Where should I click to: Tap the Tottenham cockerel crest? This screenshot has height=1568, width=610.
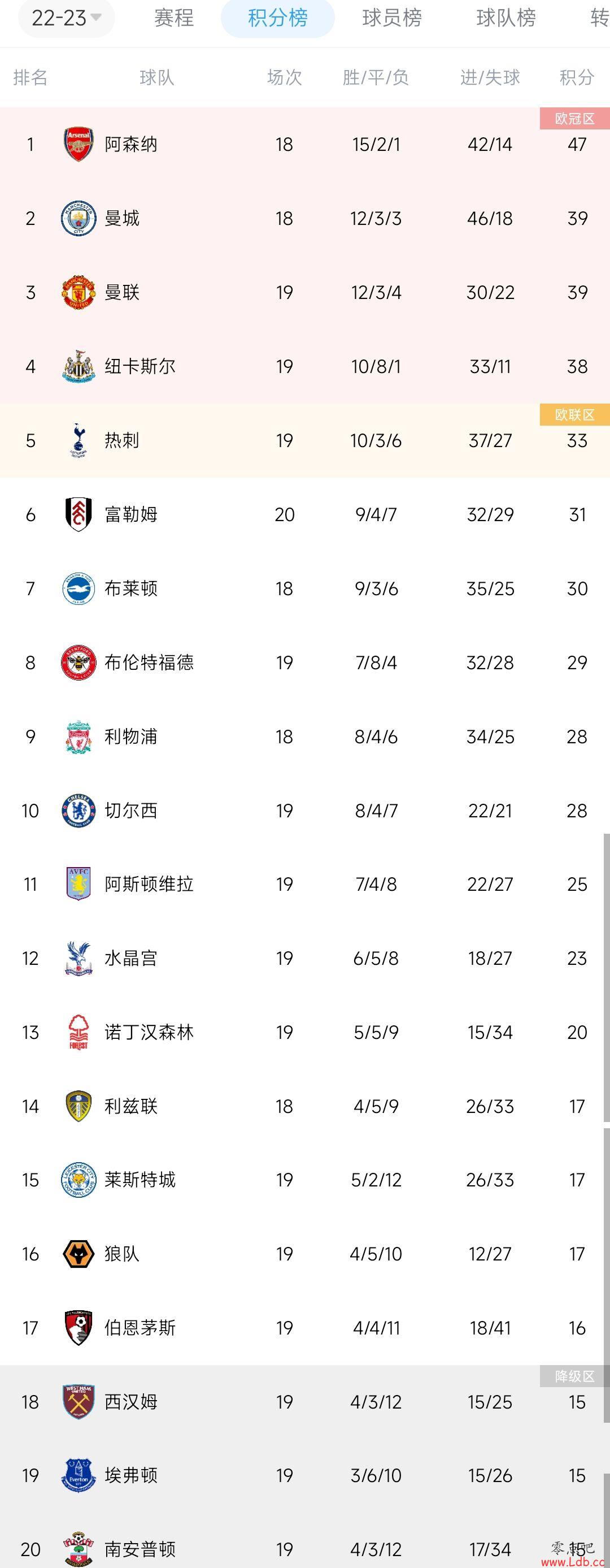(x=79, y=441)
